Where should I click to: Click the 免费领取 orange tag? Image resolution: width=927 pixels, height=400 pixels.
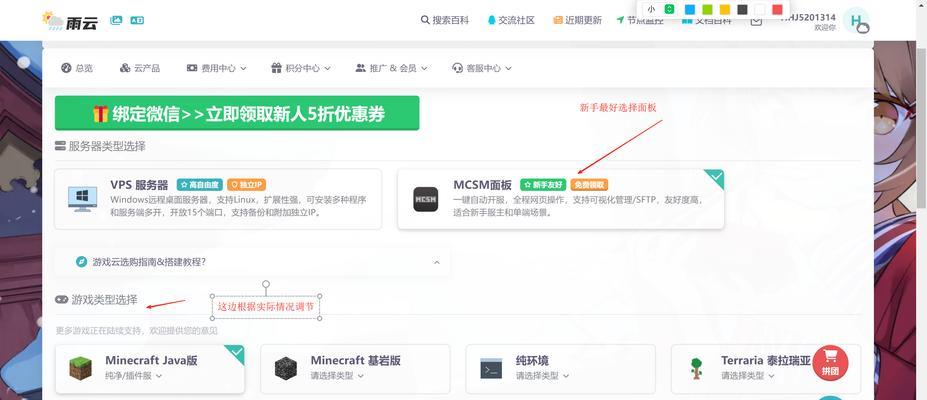coord(589,185)
